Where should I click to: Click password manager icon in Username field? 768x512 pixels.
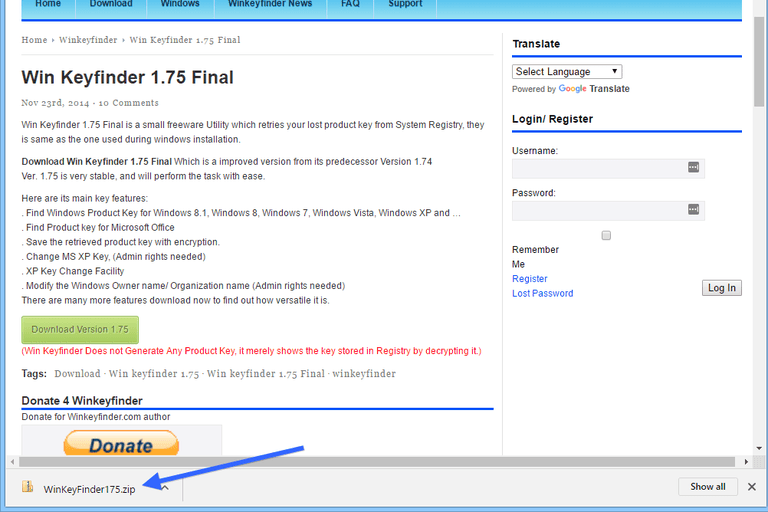(694, 168)
